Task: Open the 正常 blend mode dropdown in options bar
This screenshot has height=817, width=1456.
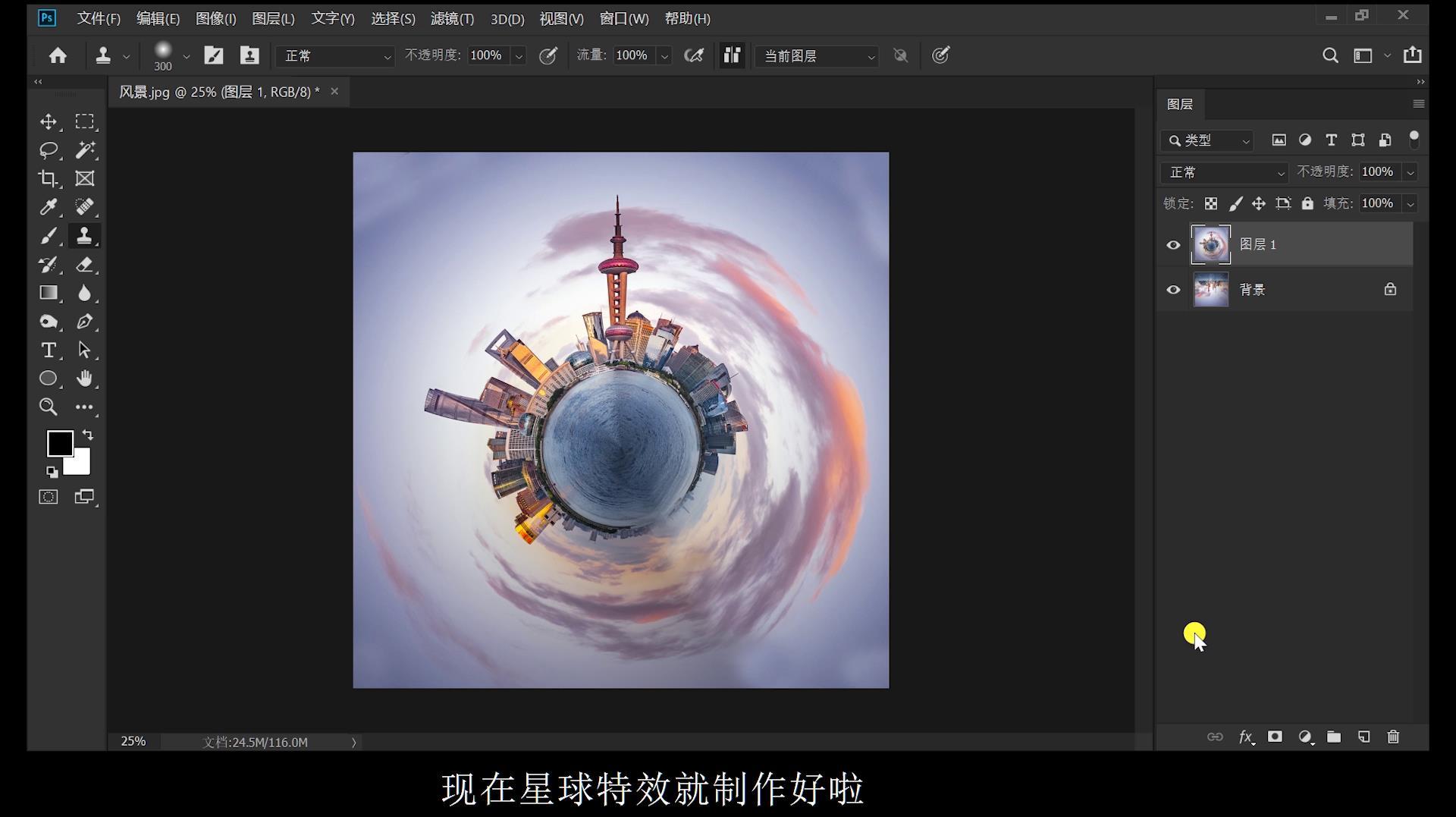Action: coord(335,56)
